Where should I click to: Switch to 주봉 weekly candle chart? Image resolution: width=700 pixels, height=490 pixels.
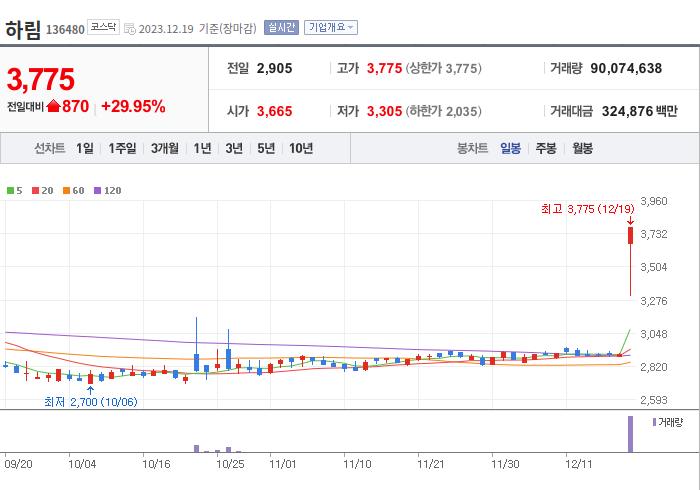pos(546,148)
